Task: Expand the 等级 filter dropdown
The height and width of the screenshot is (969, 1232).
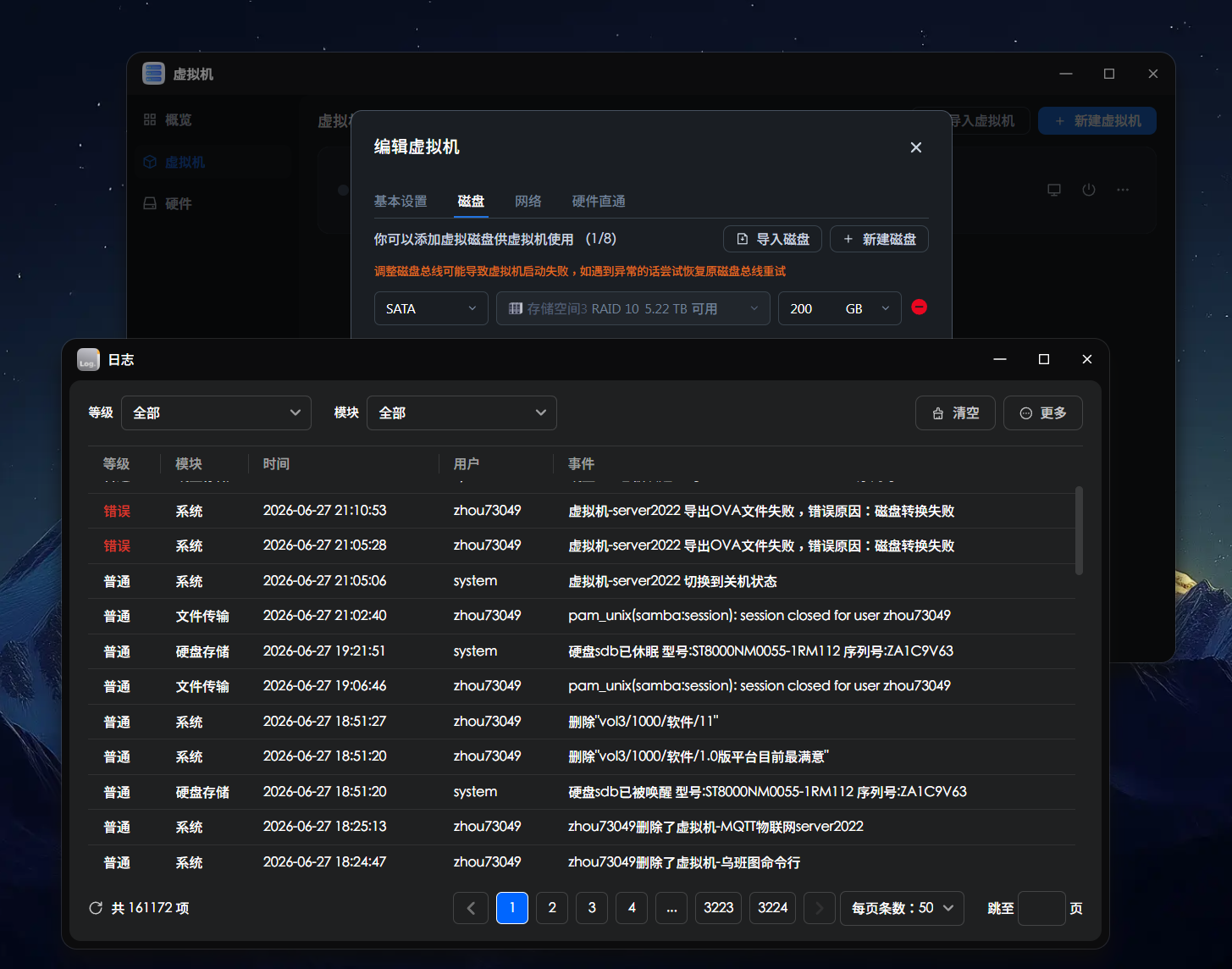Action: [217, 413]
